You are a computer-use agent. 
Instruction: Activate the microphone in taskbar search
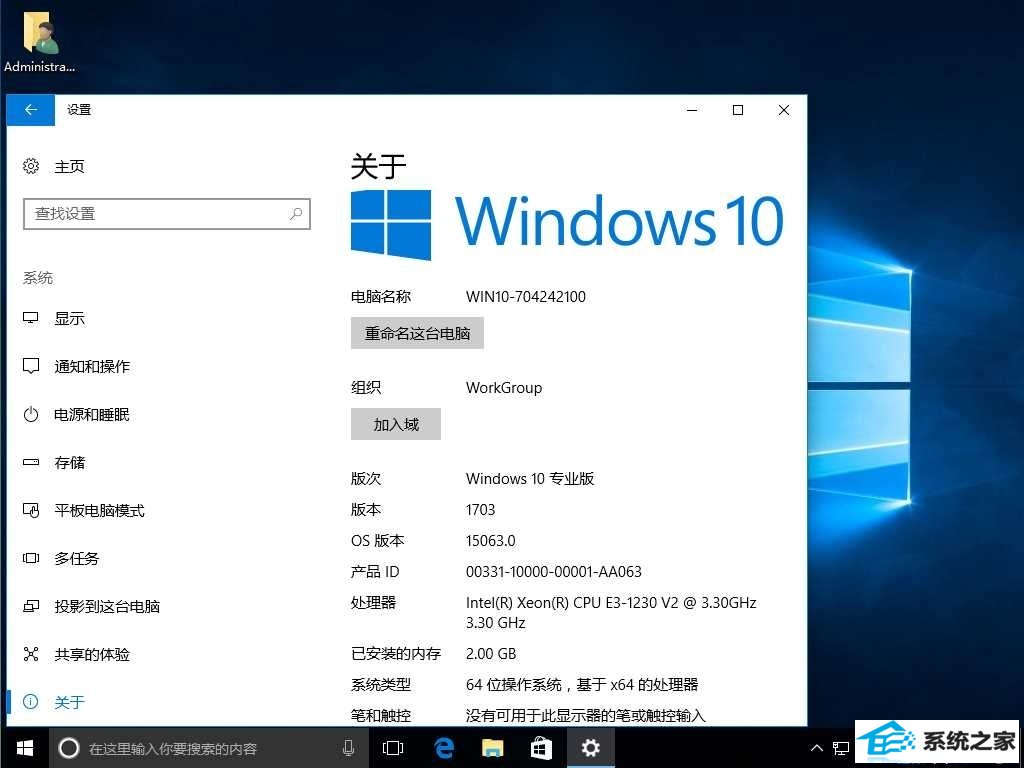coord(349,748)
